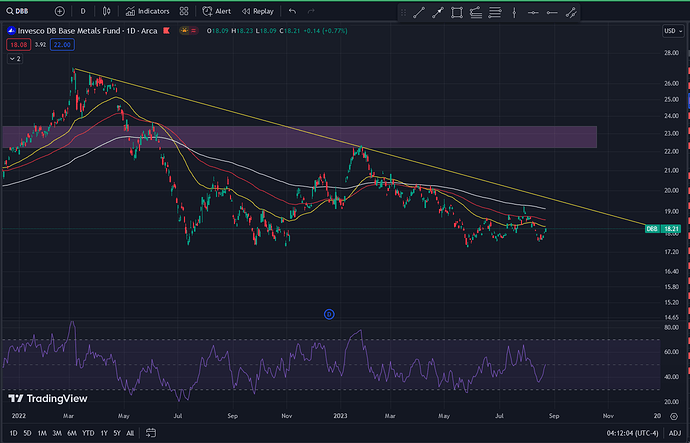Click the undo arrow
Image resolution: width=690 pixels, height=443 pixels.
click(292, 12)
